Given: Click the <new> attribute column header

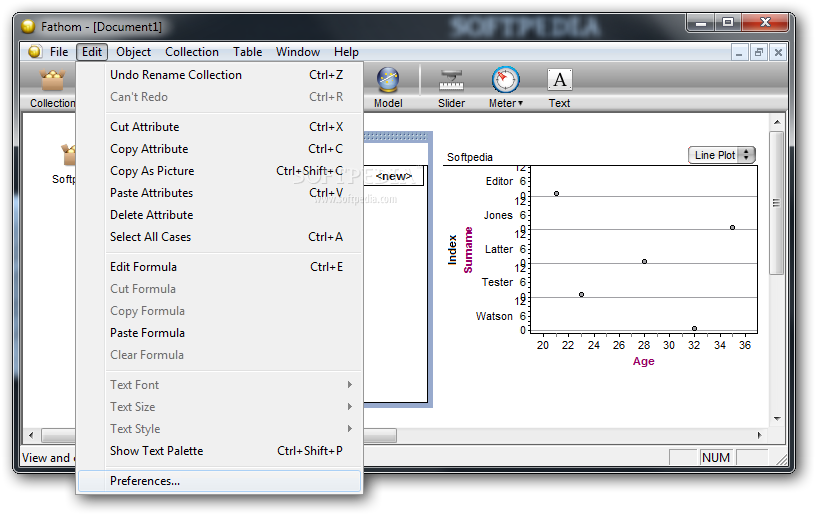Looking at the screenshot, I should click(x=393, y=176).
